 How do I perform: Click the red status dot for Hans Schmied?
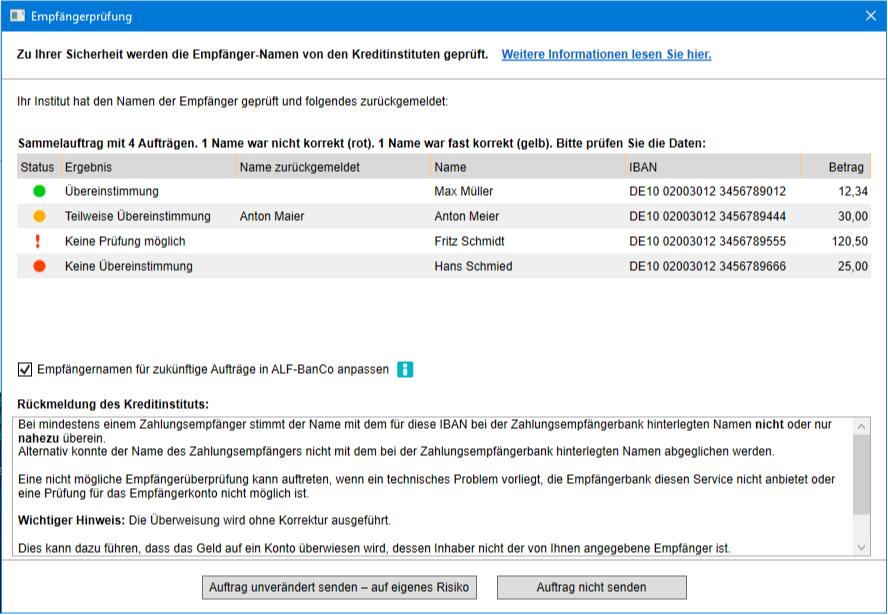click(39, 266)
